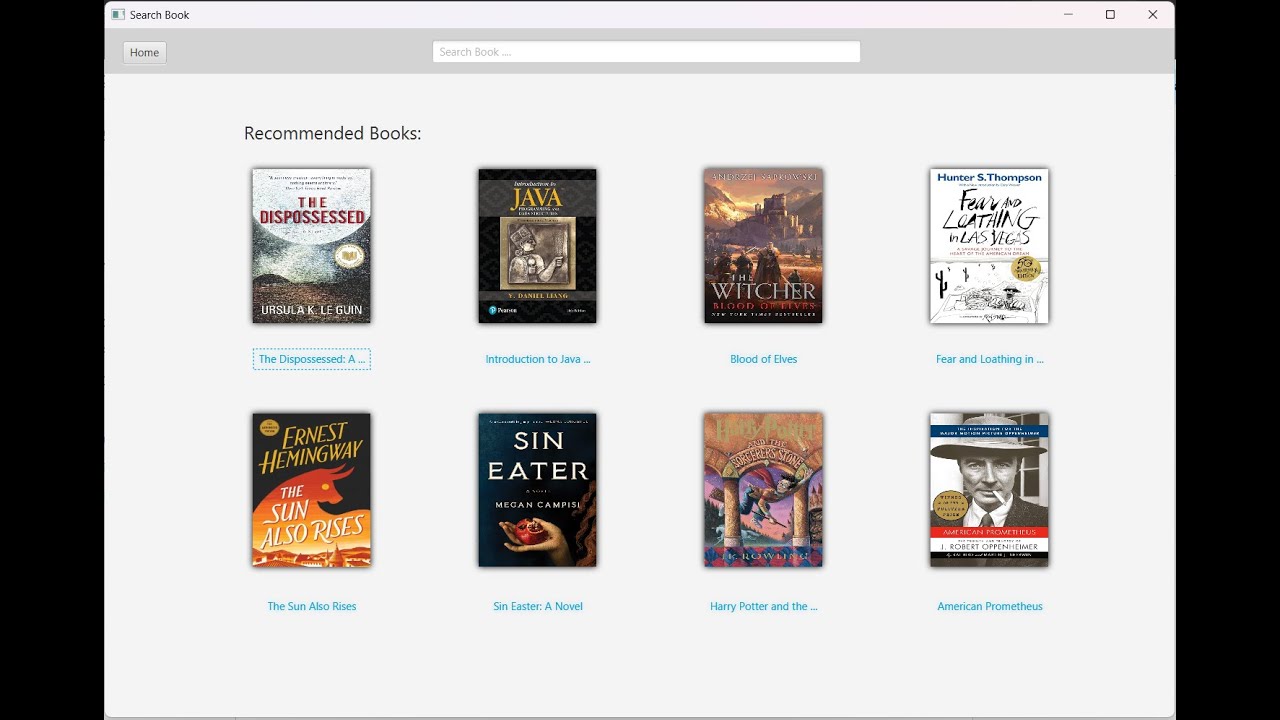Focus the Search Book input field
This screenshot has height=720, width=1280.
(x=646, y=52)
